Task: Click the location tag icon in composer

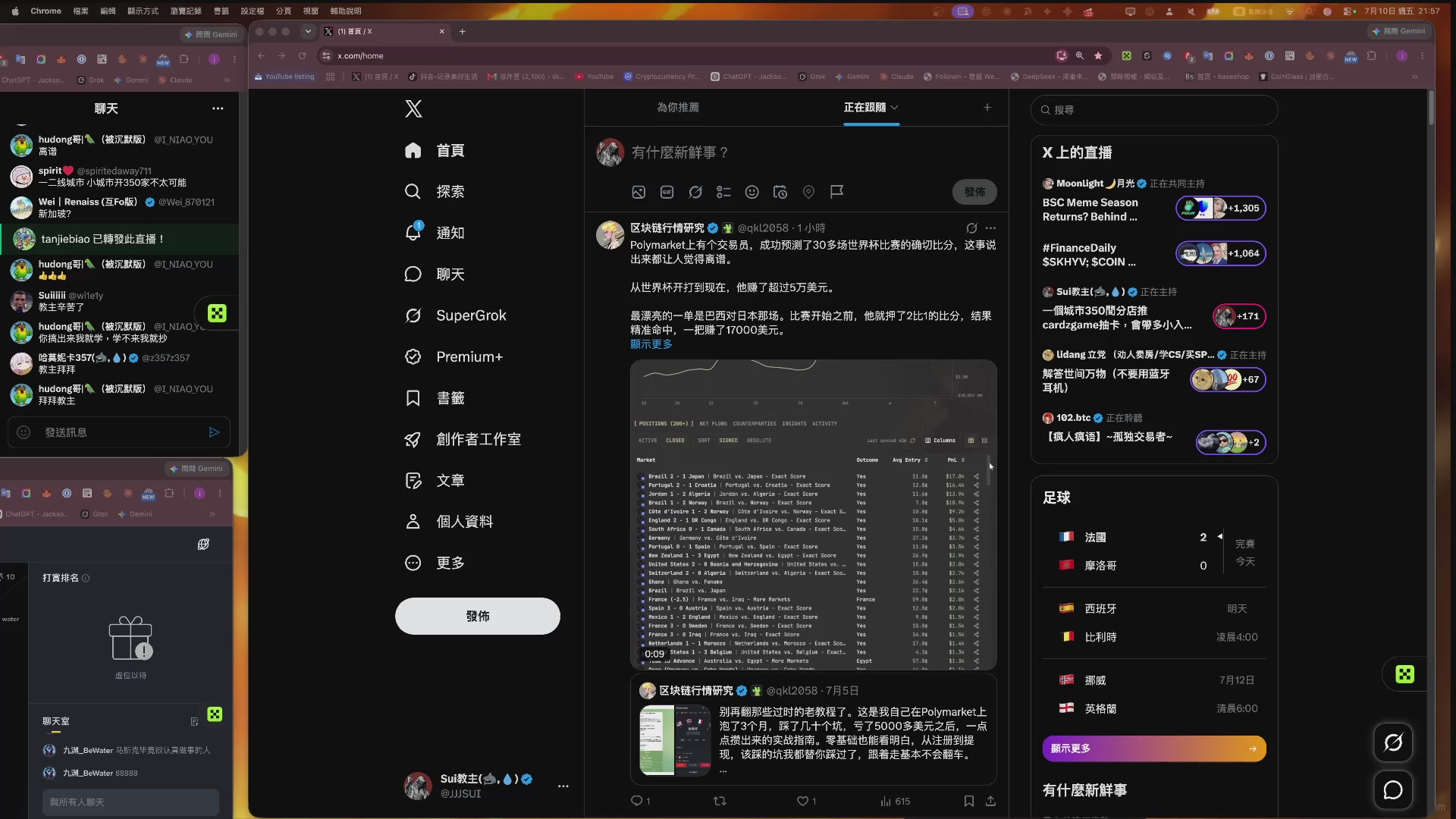Action: tap(808, 192)
